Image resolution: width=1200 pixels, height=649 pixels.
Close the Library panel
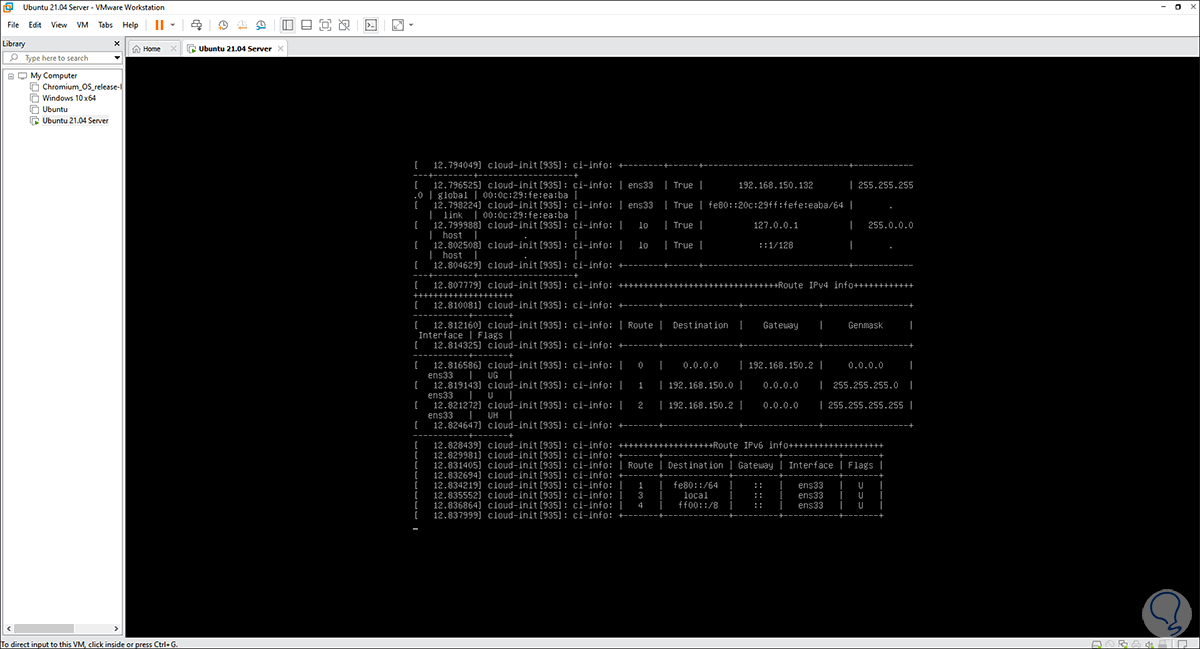[x=117, y=44]
